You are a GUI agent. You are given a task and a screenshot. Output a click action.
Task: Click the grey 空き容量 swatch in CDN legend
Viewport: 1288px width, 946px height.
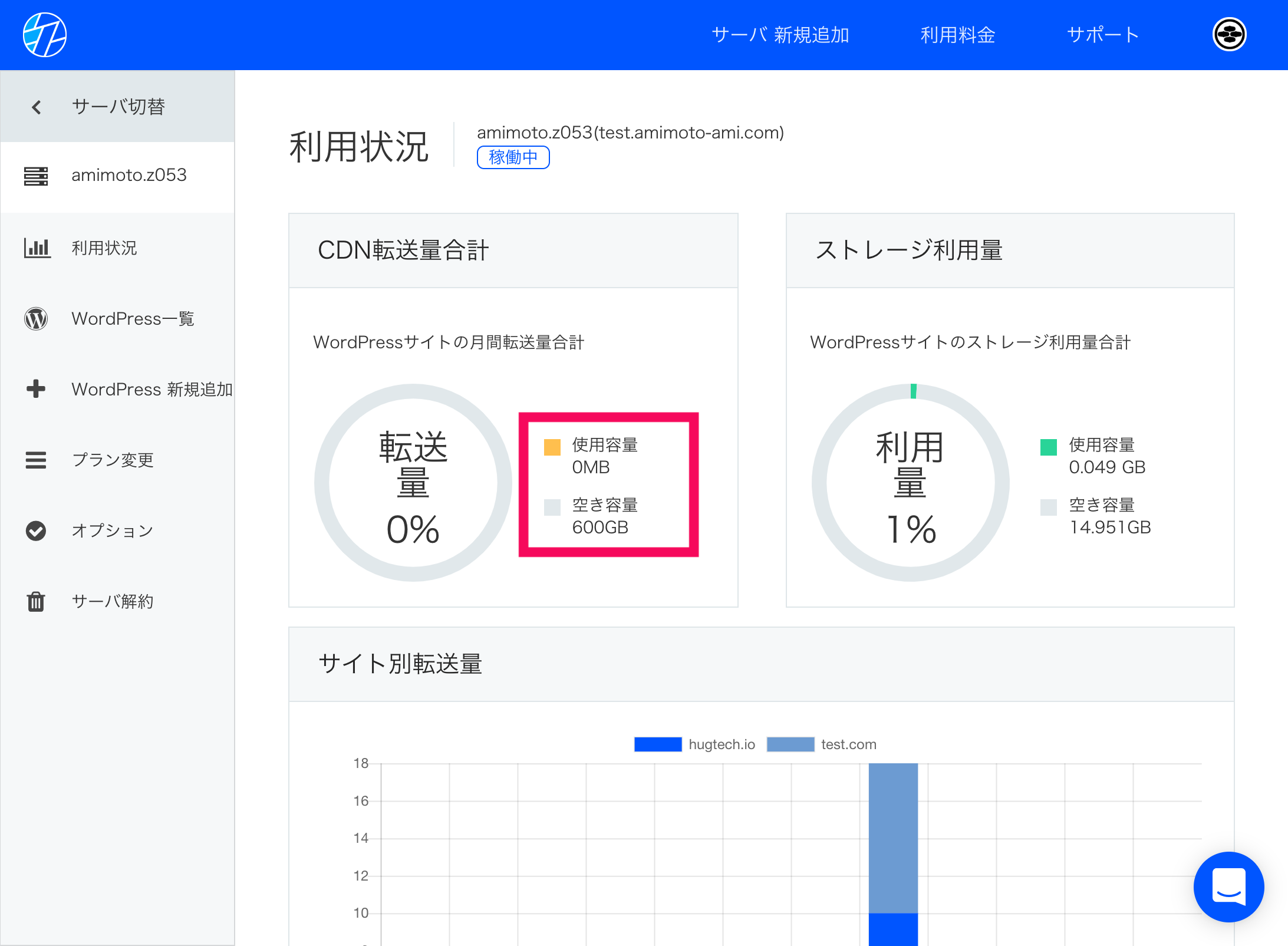point(552,507)
